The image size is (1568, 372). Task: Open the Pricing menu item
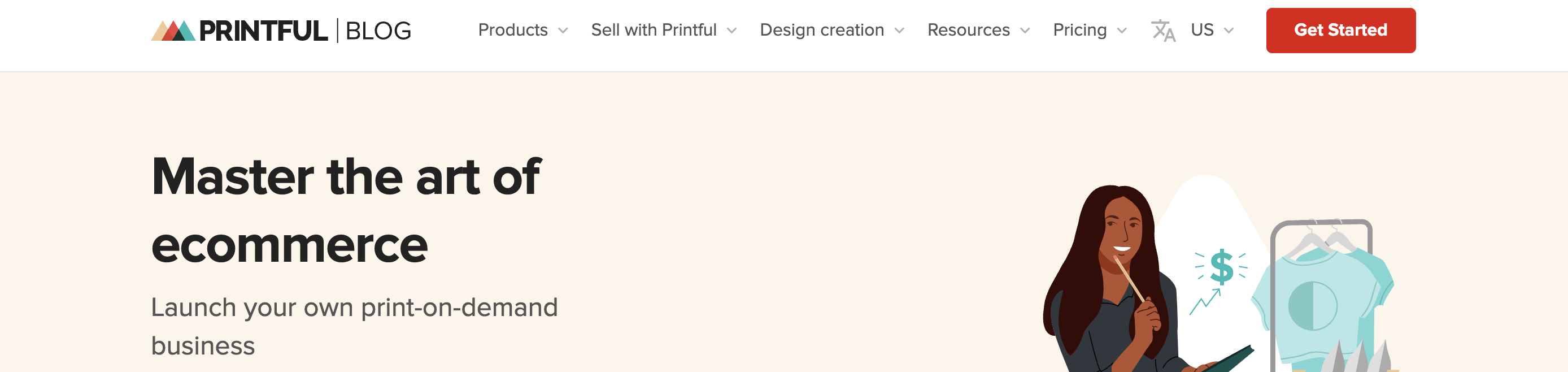click(x=1080, y=30)
